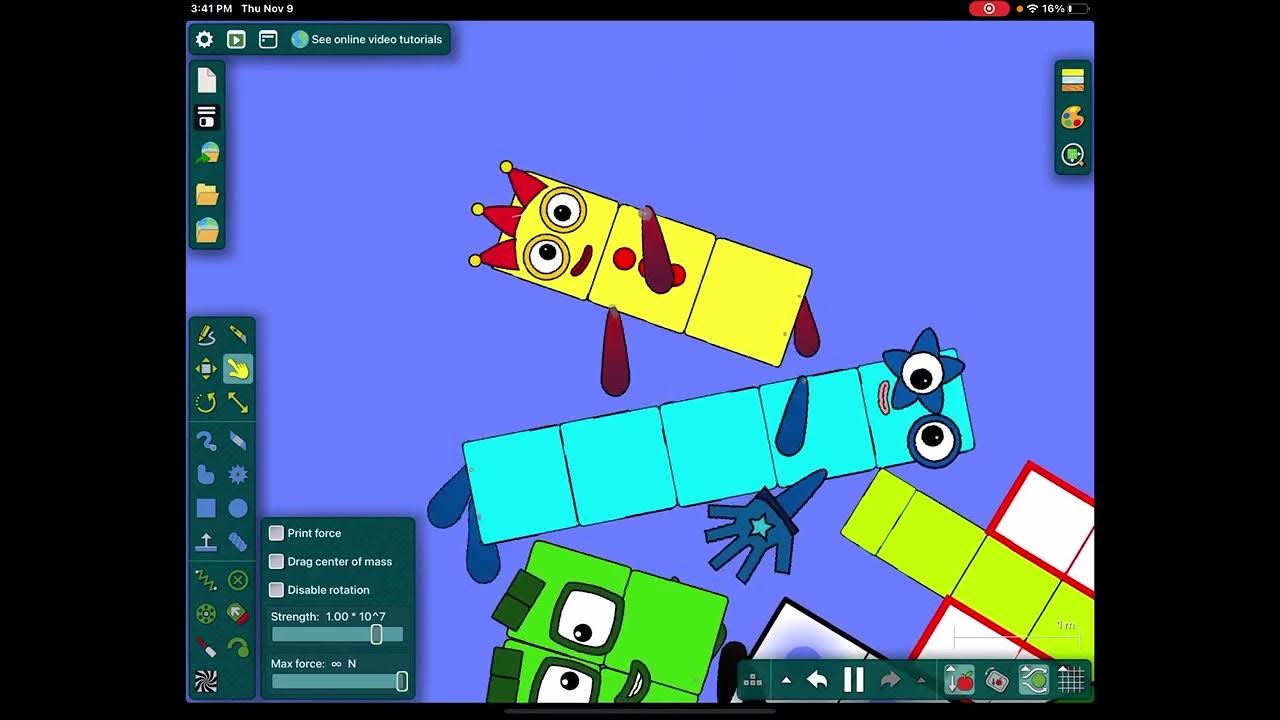Select the Drag hand tool

pos(238,369)
